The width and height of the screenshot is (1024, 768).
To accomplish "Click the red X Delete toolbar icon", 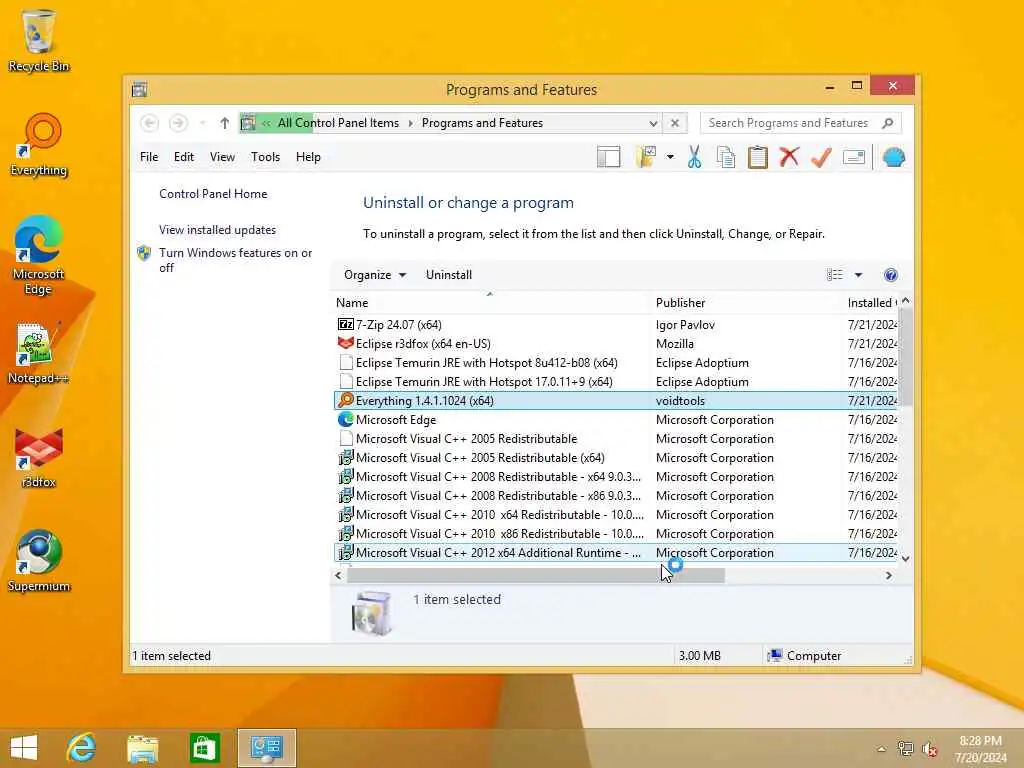I will (x=789, y=157).
